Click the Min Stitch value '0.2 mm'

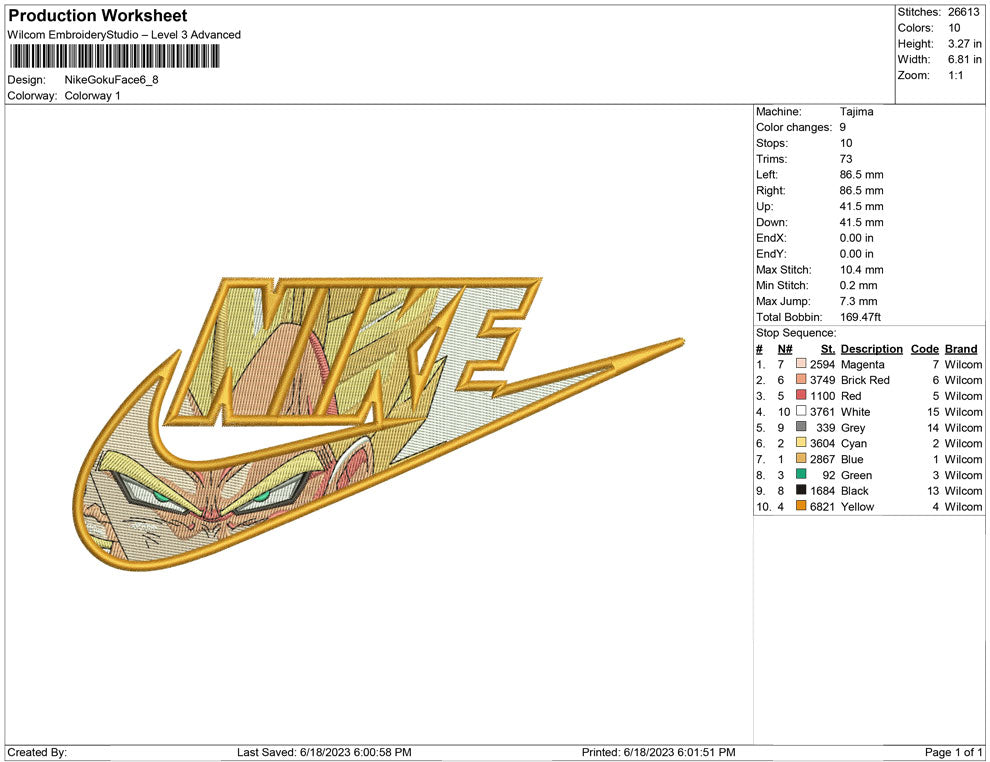[858, 285]
